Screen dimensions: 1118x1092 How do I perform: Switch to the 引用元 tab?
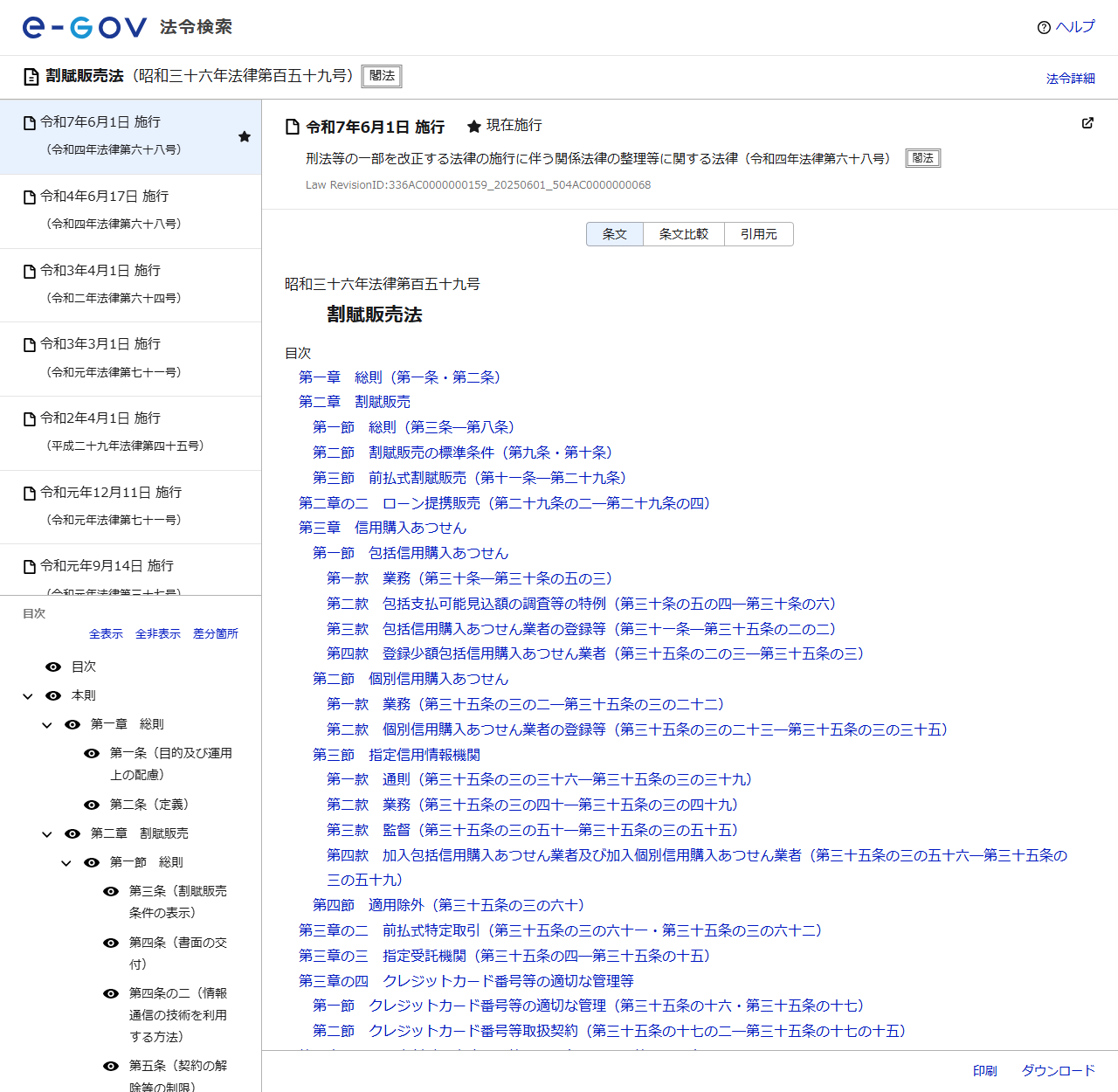click(x=759, y=234)
